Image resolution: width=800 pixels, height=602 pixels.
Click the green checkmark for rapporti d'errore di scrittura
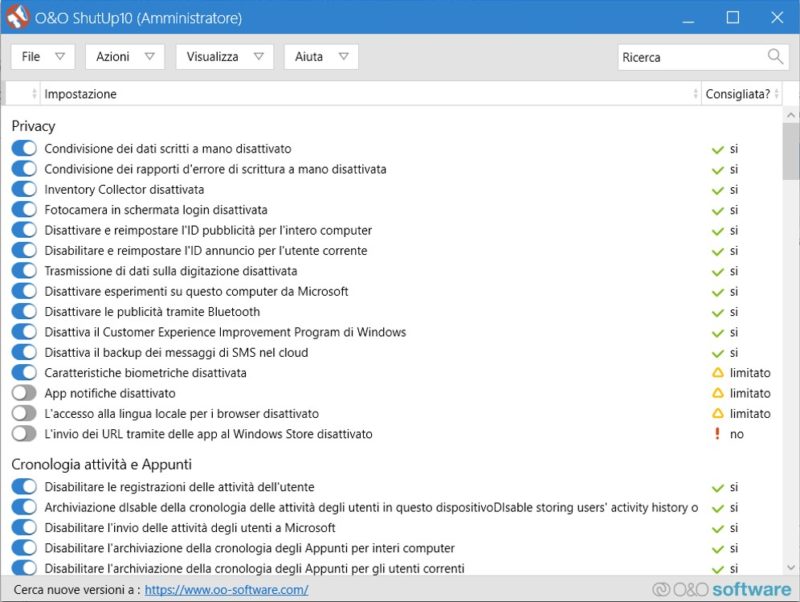(x=718, y=170)
